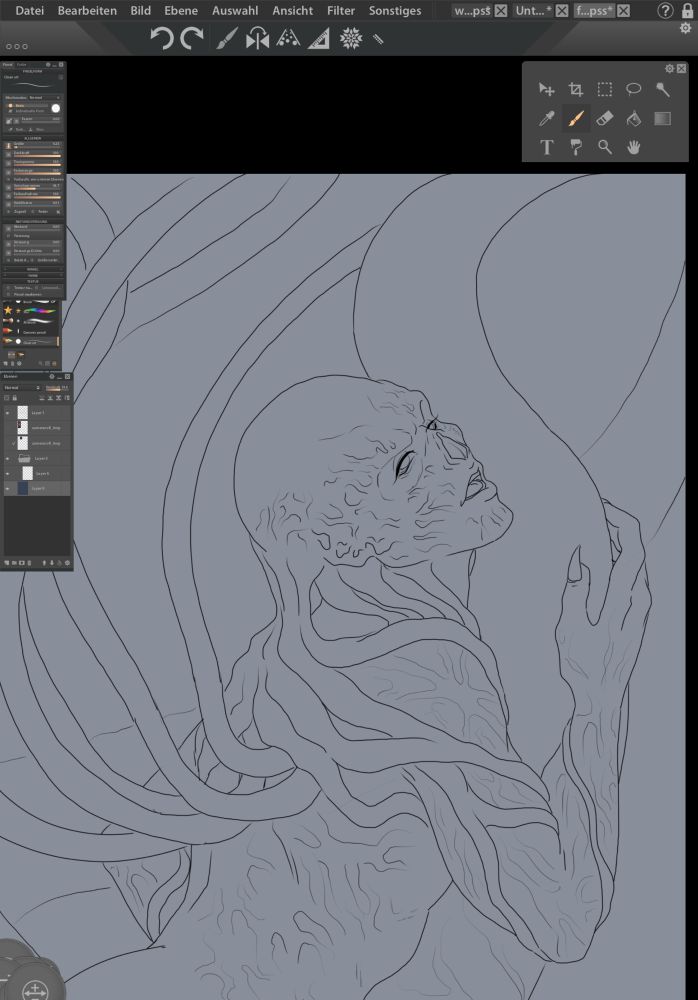Switch to the Unt...* document tab
The height and width of the screenshot is (1000, 698).
533,11
